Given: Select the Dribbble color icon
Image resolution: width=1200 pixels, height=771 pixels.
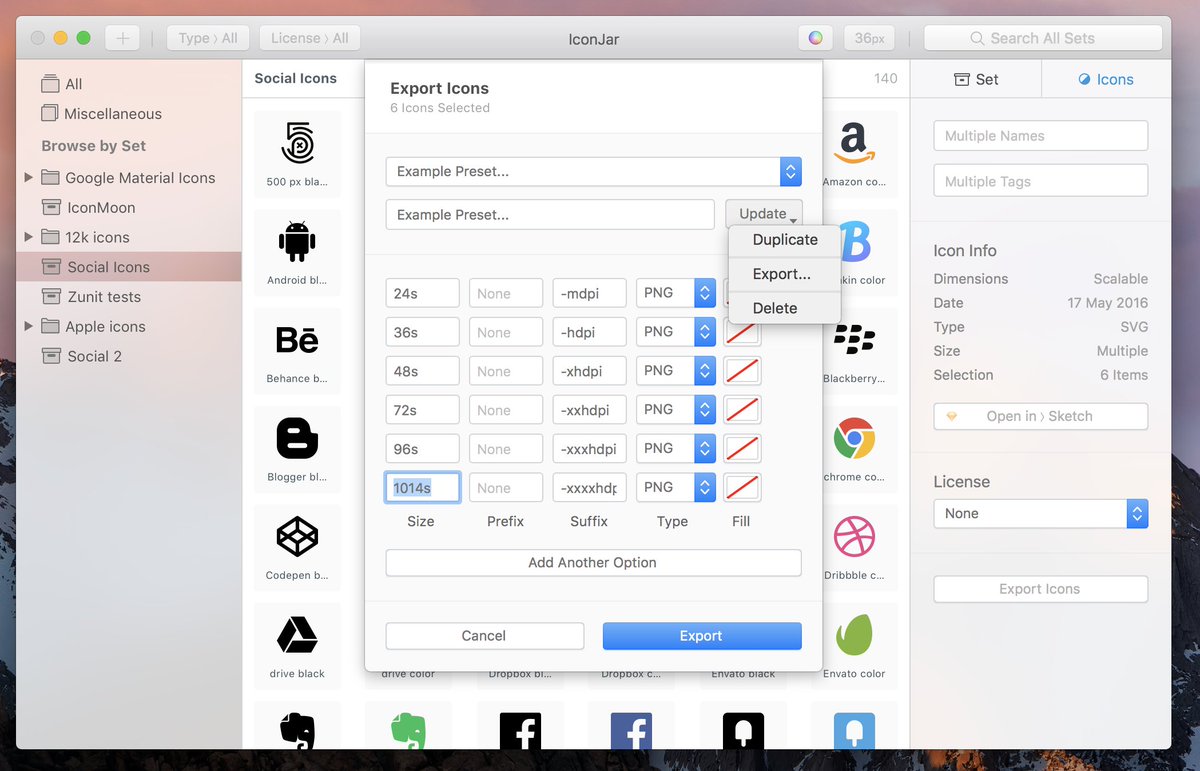Looking at the screenshot, I should [x=854, y=537].
